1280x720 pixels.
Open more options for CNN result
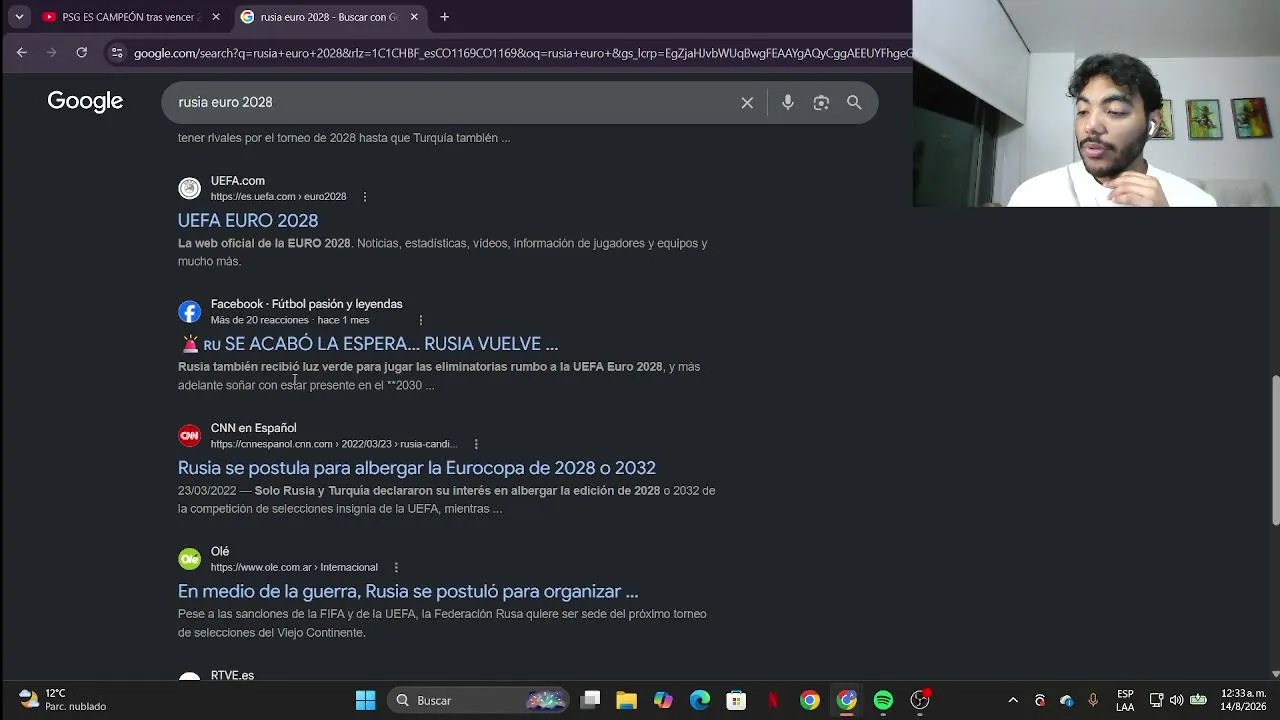pos(476,444)
